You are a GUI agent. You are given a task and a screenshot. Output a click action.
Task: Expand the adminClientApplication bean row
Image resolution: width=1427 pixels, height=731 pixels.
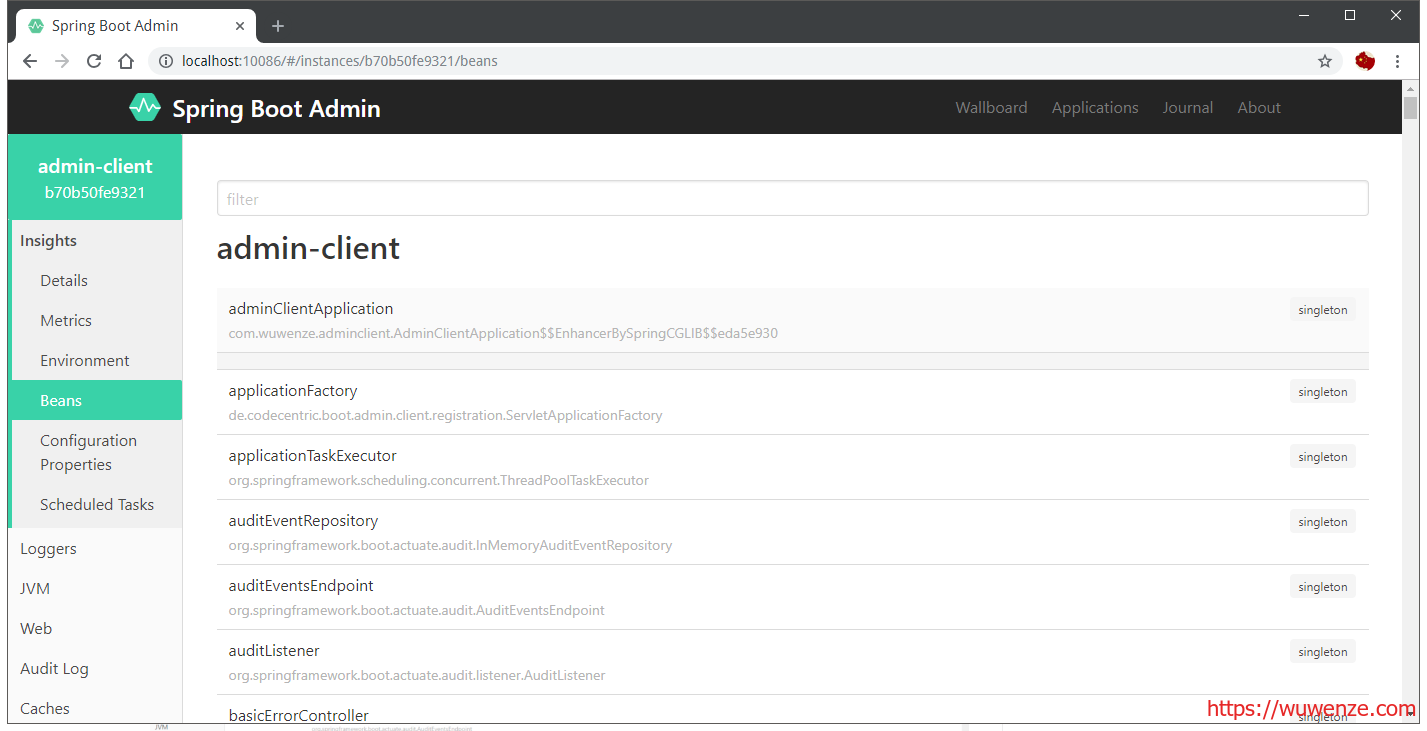[x=792, y=320]
